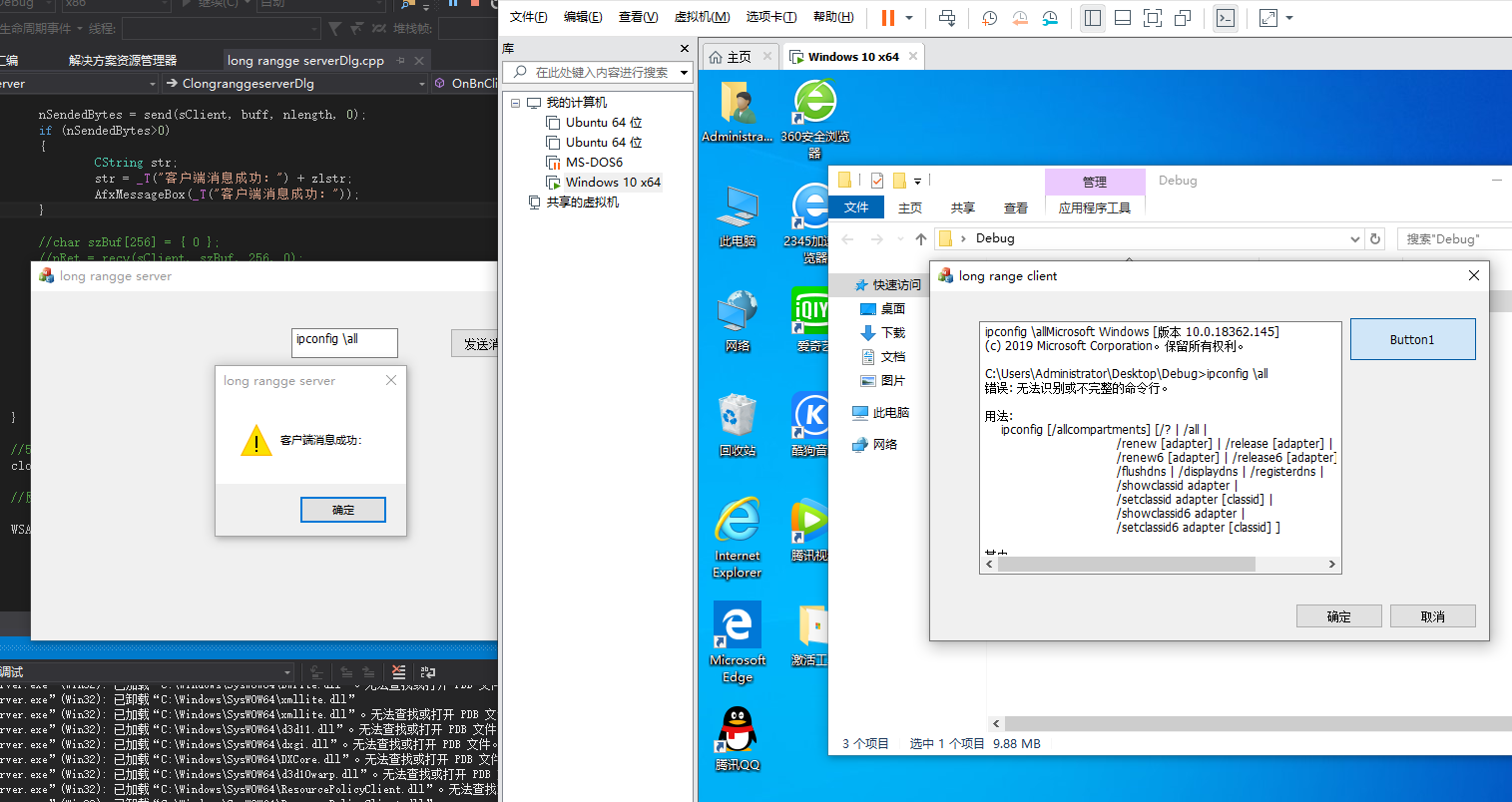Open VMware 编辑(E) menu
The width and height of the screenshot is (1512, 802).
583,17
